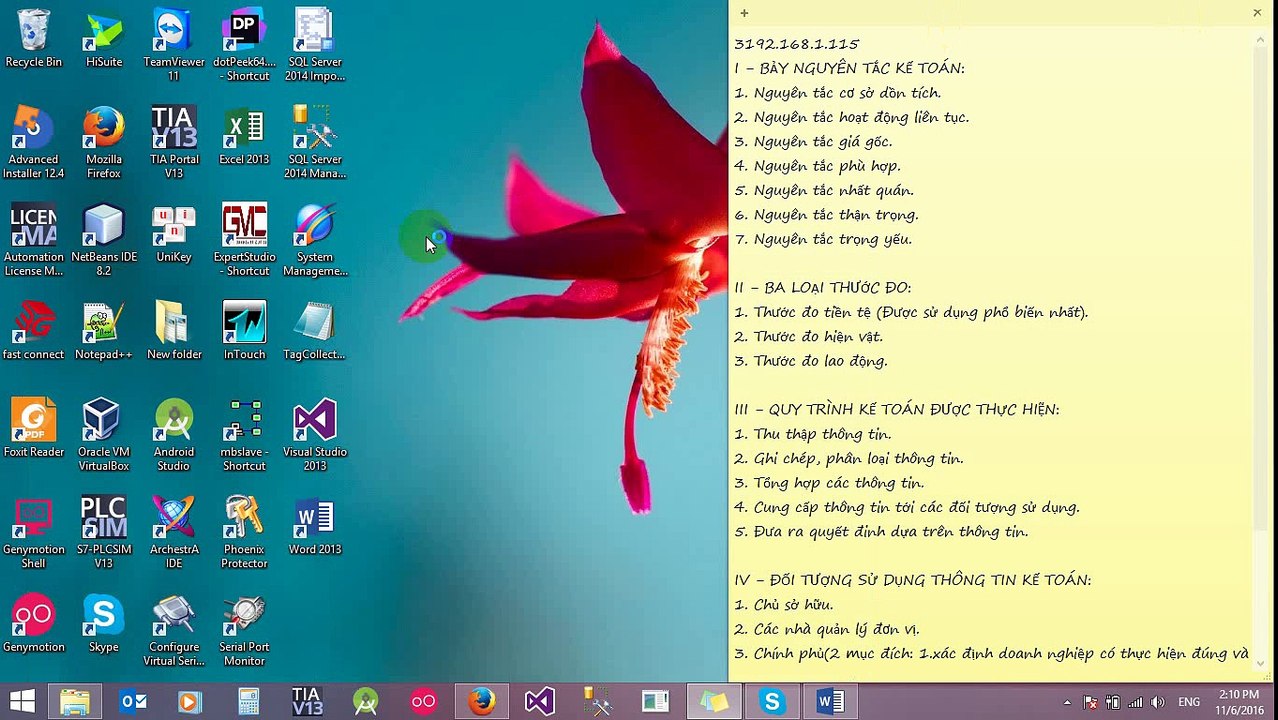
Task: Select the mbslave shortcut icon
Action: tap(244, 435)
